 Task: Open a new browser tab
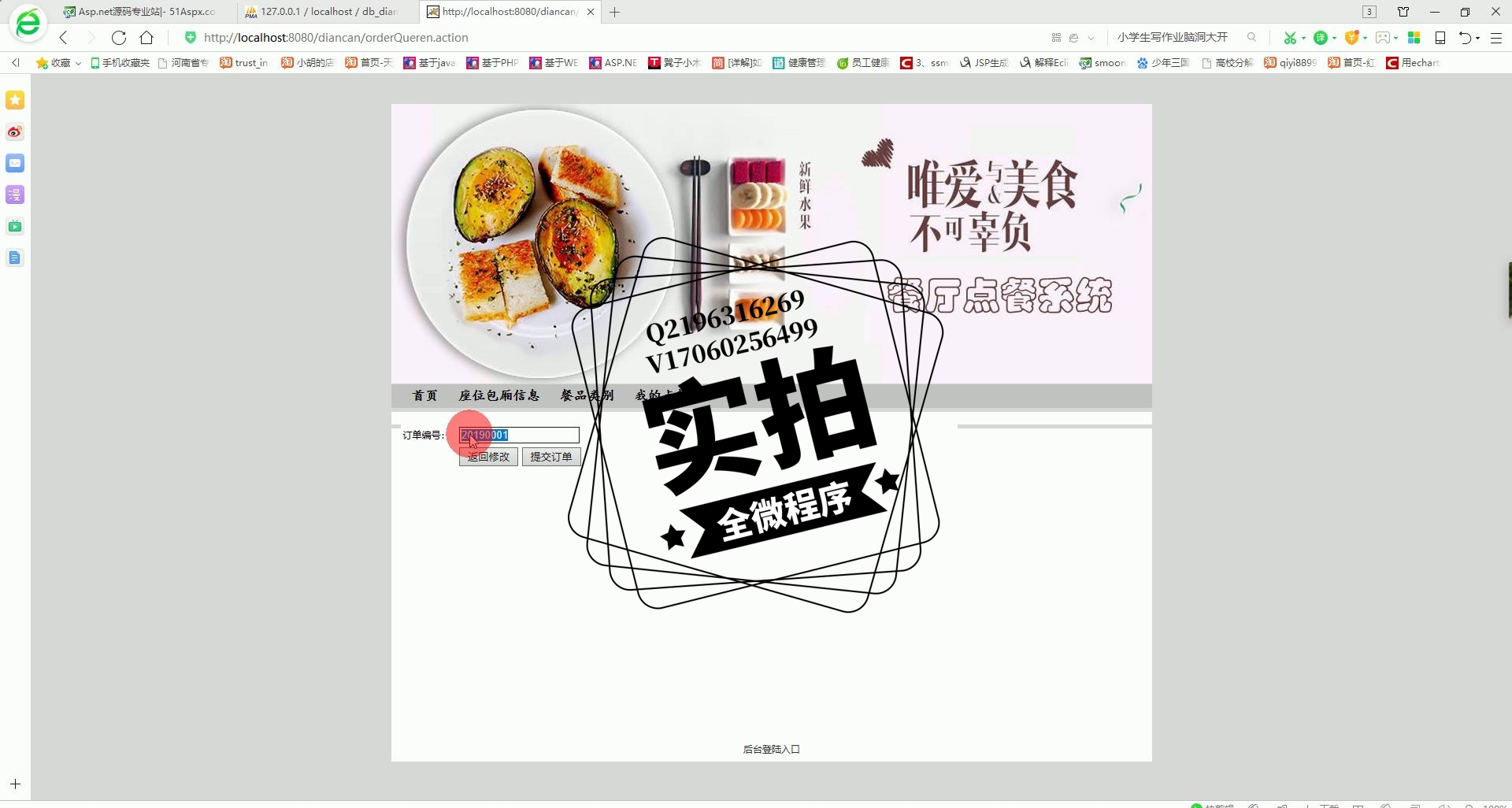(615, 12)
